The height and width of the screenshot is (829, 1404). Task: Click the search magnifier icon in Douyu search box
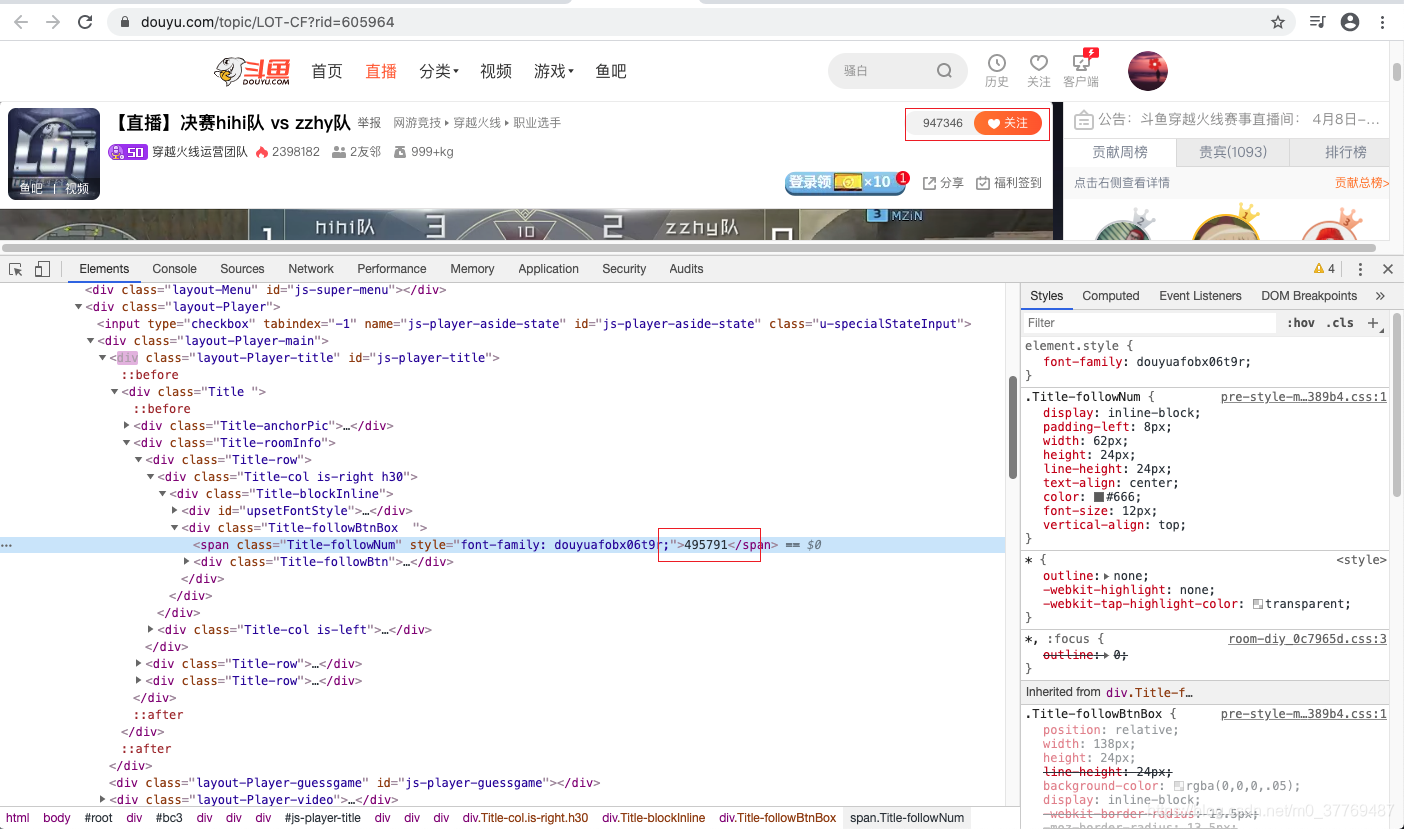tap(944, 71)
